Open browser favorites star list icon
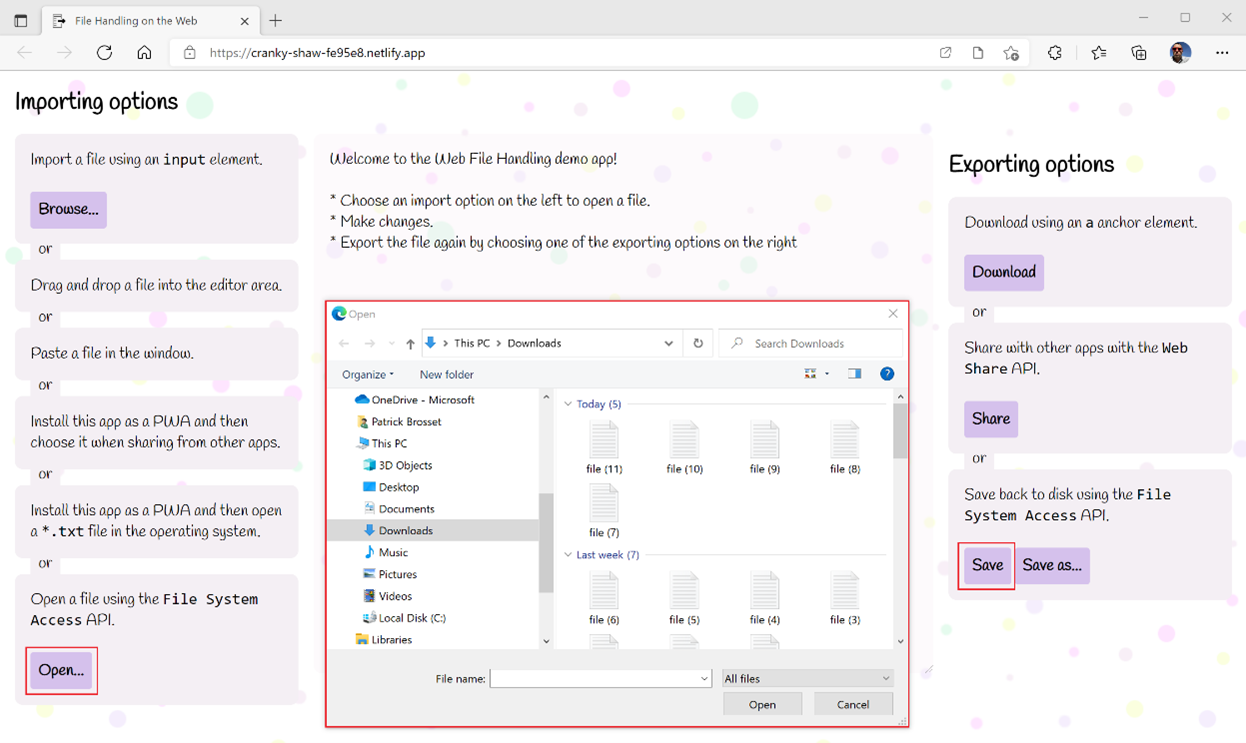The image size is (1246, 743). pos(1099,53)
